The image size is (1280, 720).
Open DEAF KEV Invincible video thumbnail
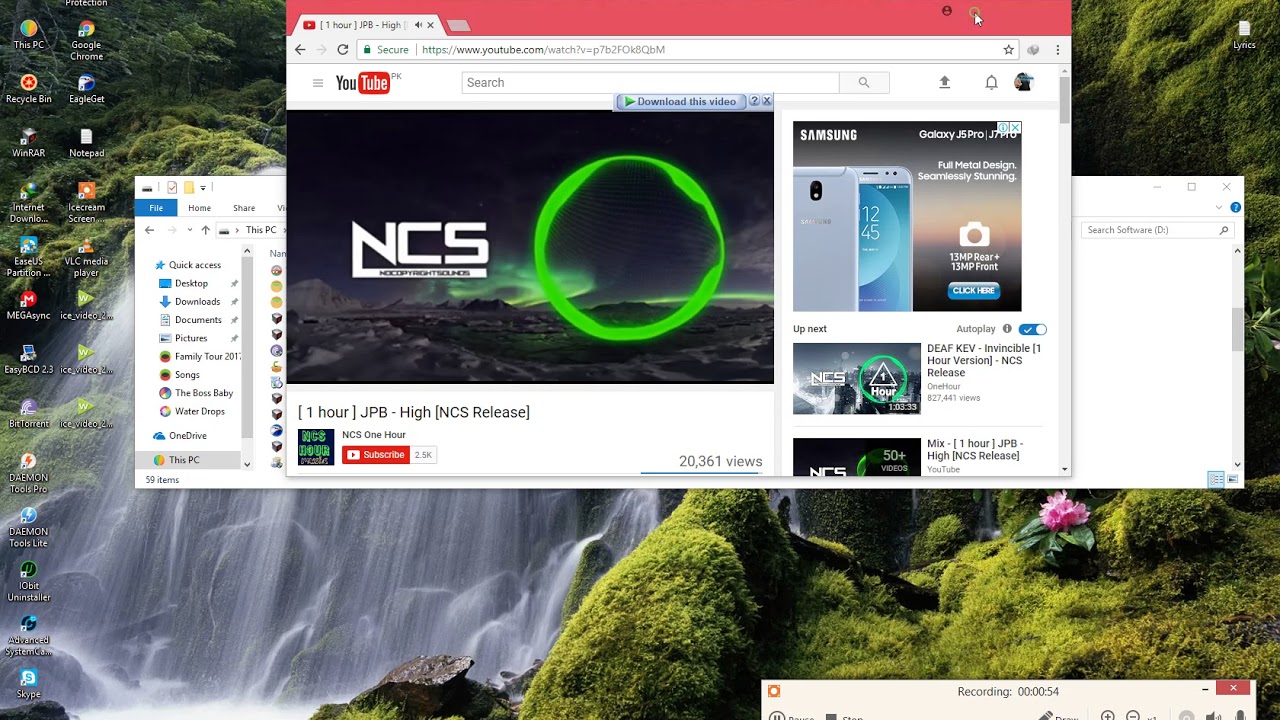tap(857, 378)
